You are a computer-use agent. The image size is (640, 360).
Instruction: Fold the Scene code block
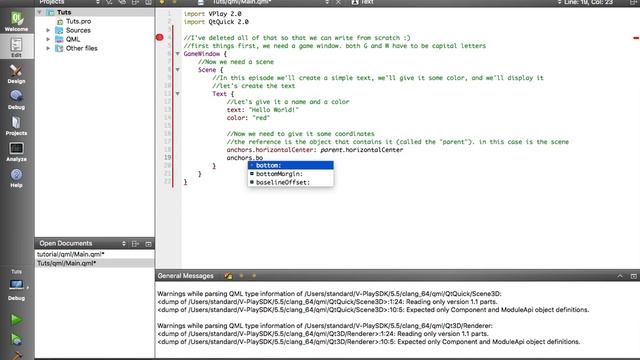click(x=178, y=70)
